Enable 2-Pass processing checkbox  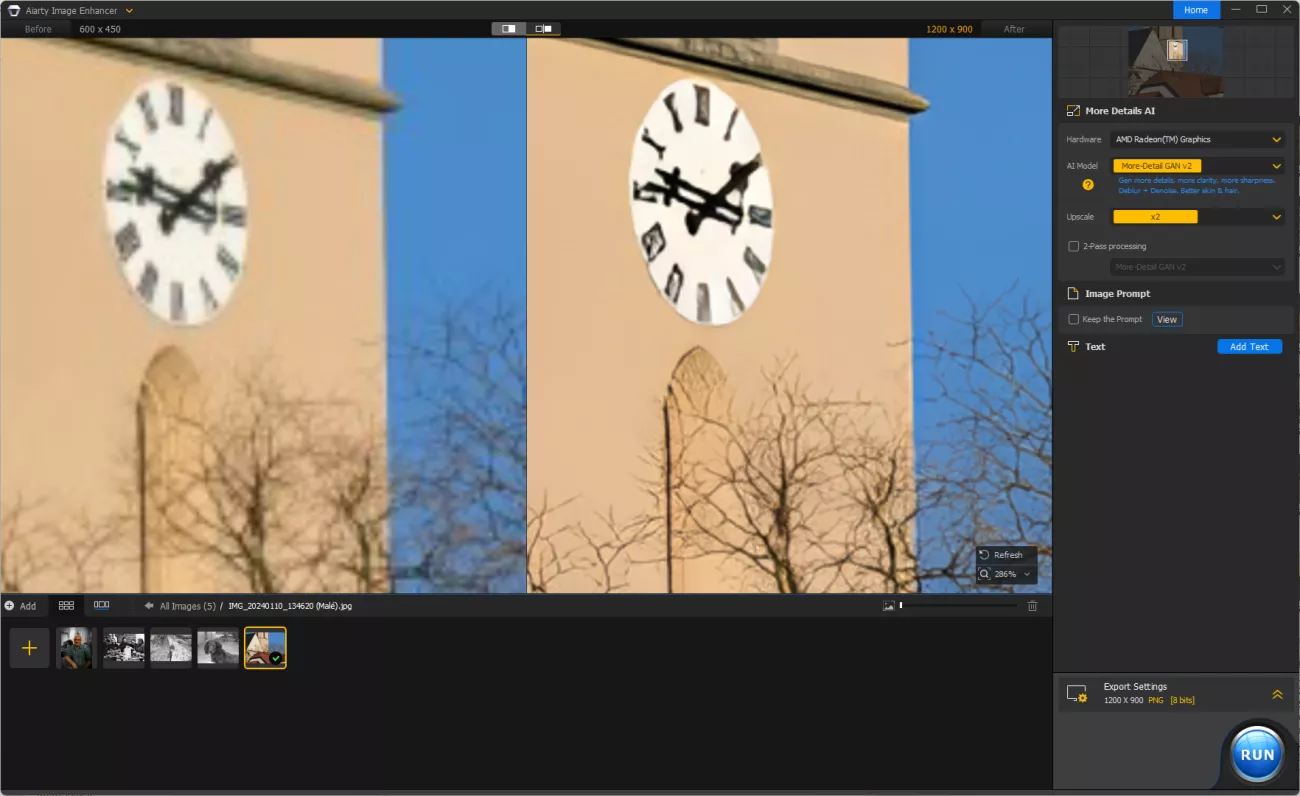(x=1074, y=246)
